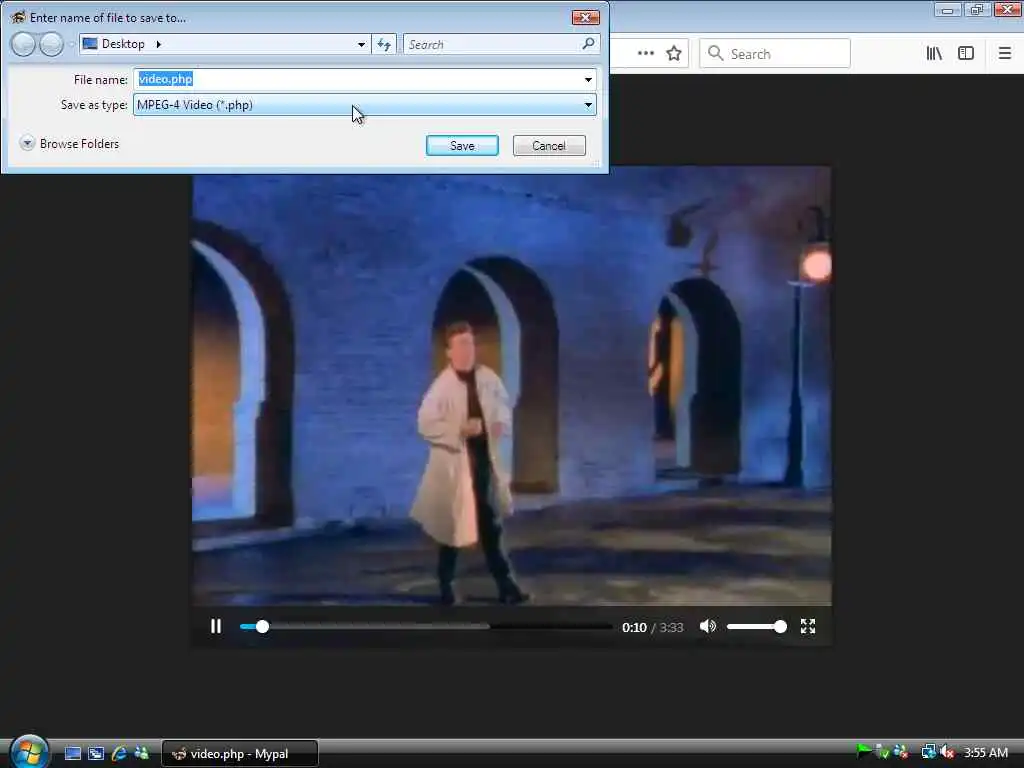This screenshot has width=1024, height=768.
Task: Open the page actions three-dot menu
Action: pyautogui.click(x=645, y=54)
